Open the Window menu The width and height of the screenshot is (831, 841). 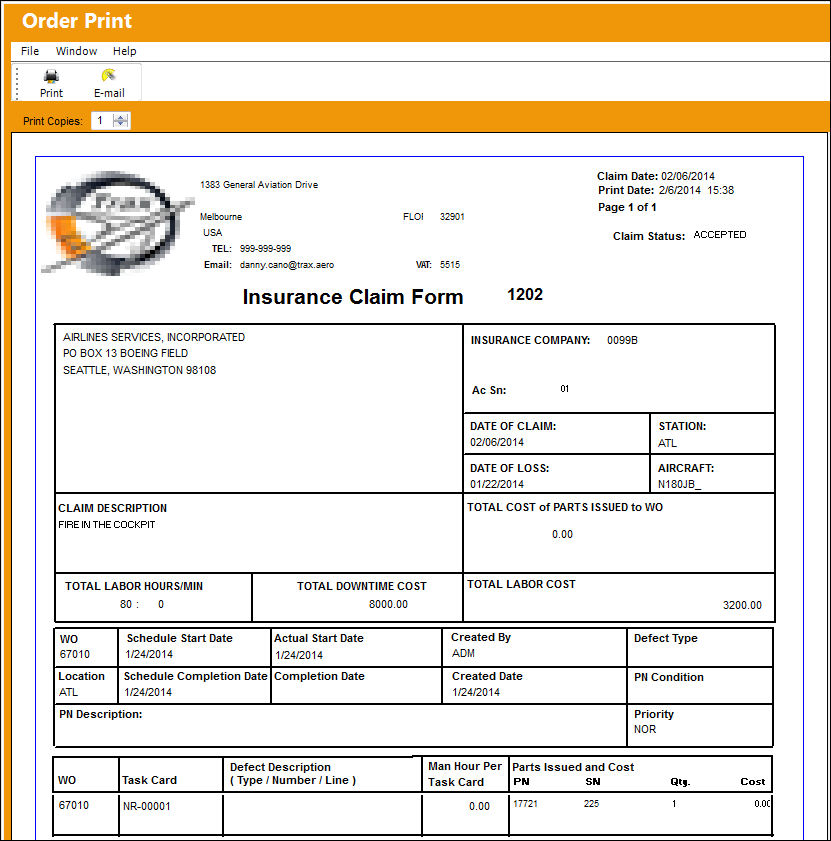pyautogui.click(x=76, y=51)
